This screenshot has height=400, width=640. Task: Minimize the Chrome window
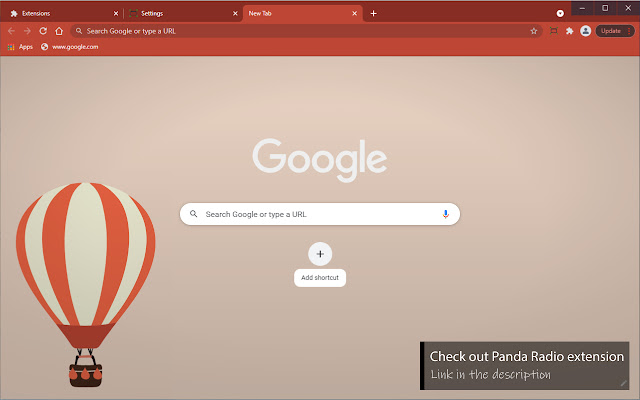click(582, 8)
